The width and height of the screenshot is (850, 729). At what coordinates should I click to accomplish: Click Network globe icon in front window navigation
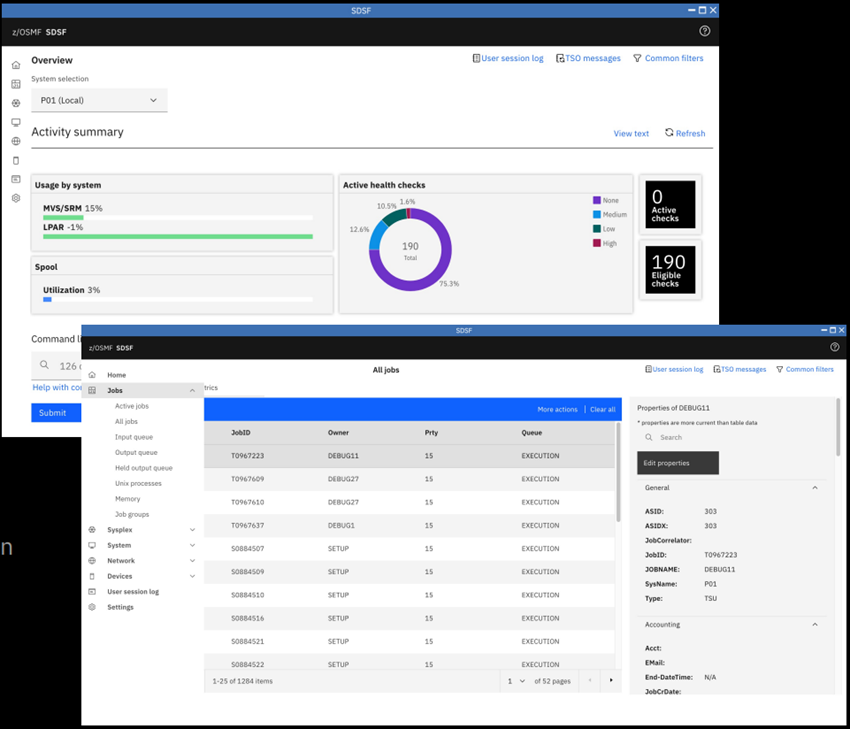tap(92, 560)
